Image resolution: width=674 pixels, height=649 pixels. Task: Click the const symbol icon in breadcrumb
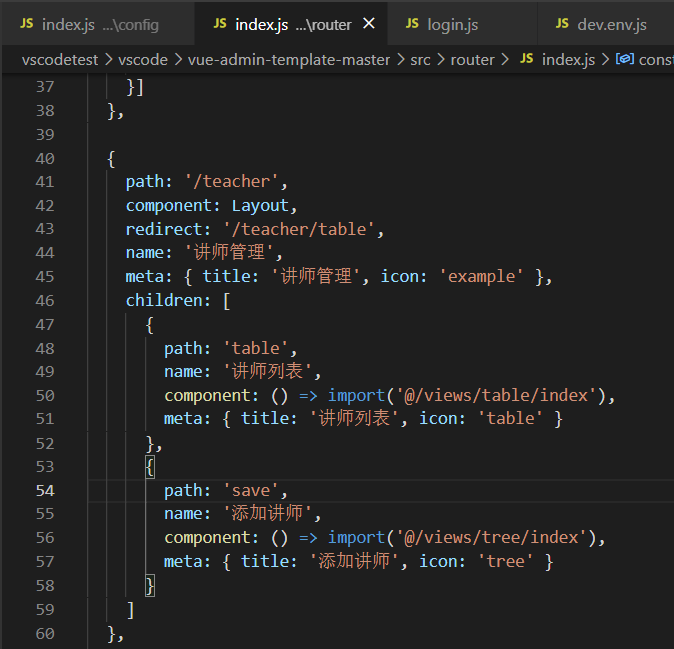tap(625, 59)
